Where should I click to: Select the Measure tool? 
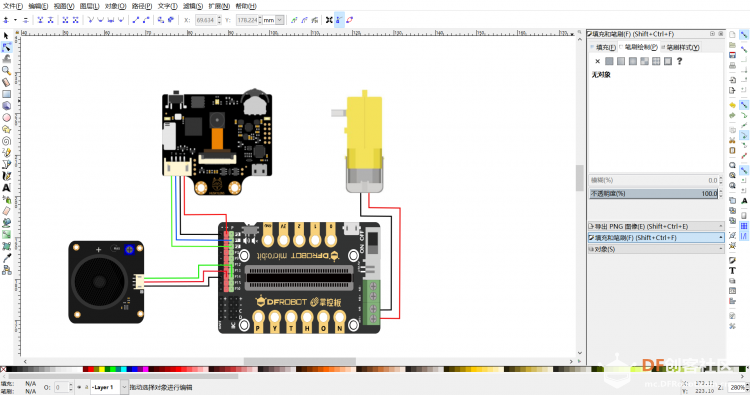click(x=6, y=82)
